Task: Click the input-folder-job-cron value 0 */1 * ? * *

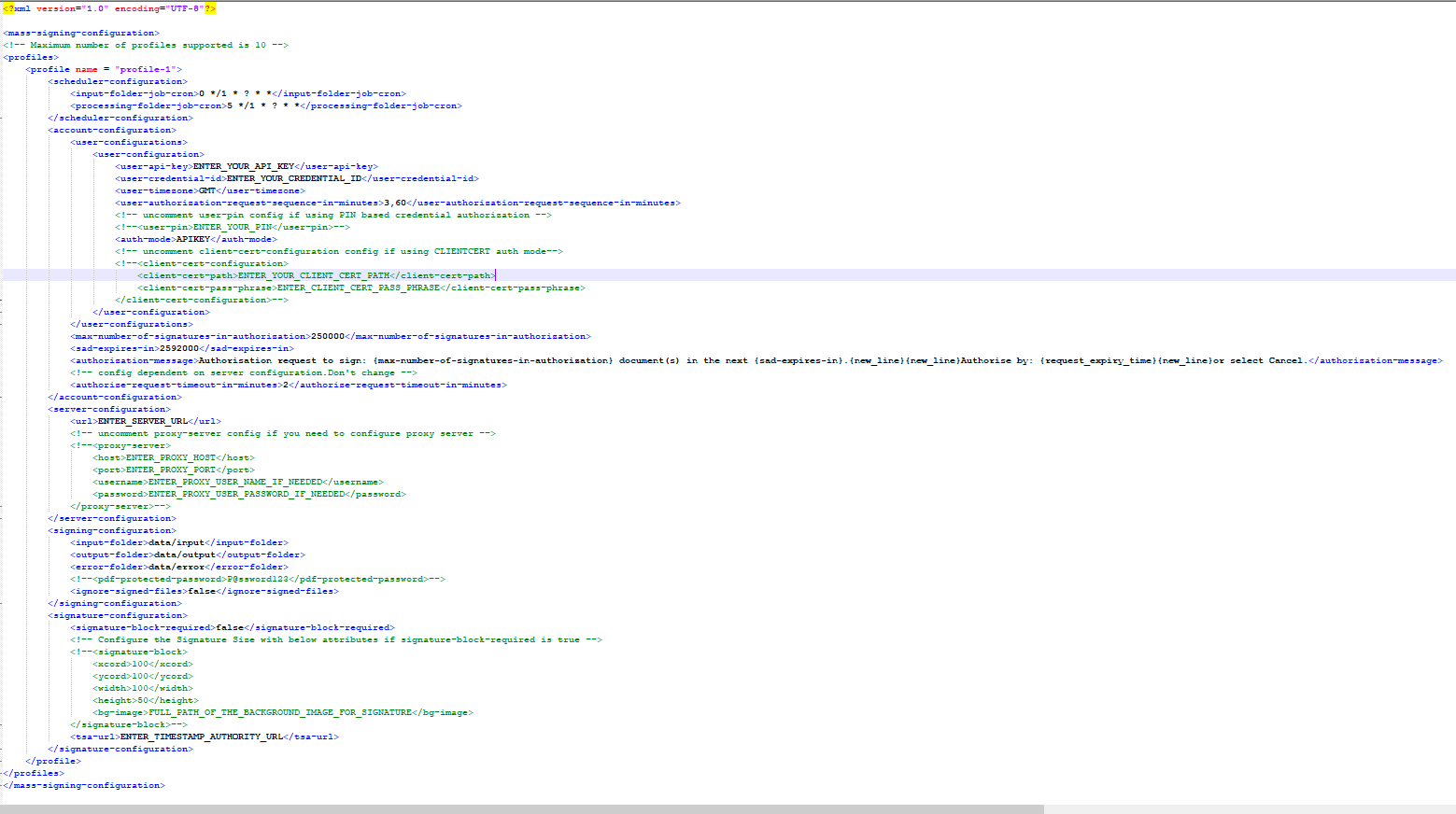Action: pos(235,93)
